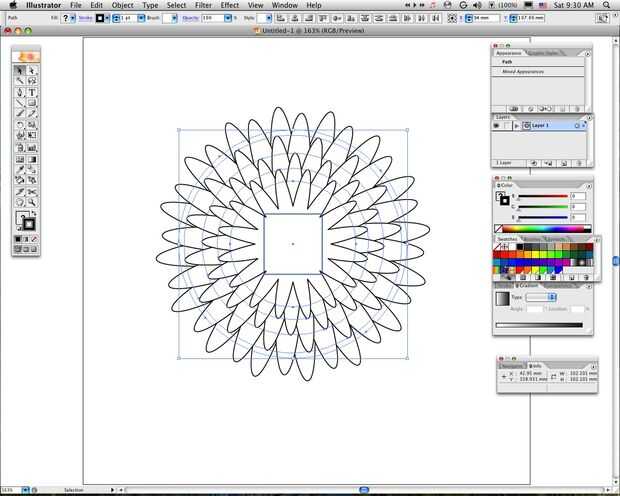Image resolution: width=620 pixels, height=496 pixels.
Task: Click the volume icon in the menu bar
Action: (x=477, y=6)
